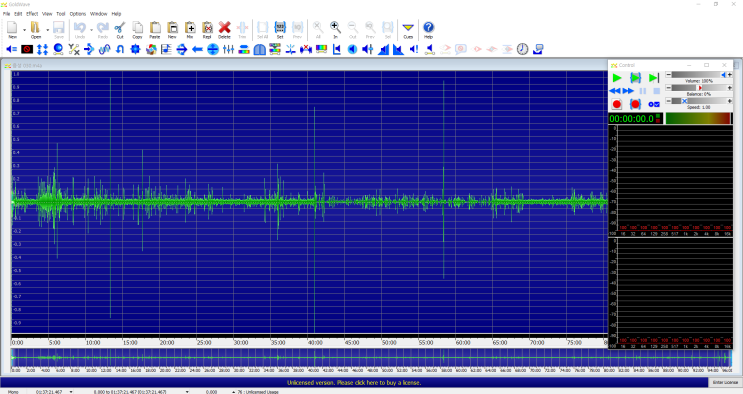Click the Paste New toolbar icon

[172, 29]
